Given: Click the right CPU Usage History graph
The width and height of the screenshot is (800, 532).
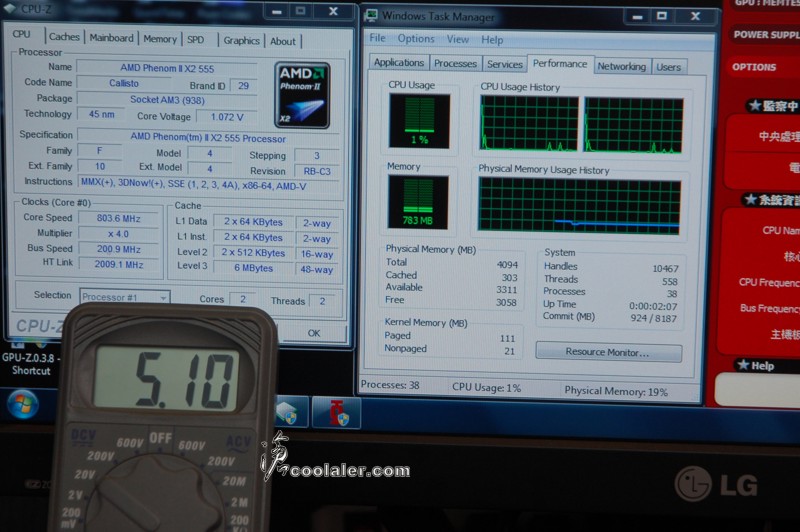Looking at the screenshot, I should (633, 125).
